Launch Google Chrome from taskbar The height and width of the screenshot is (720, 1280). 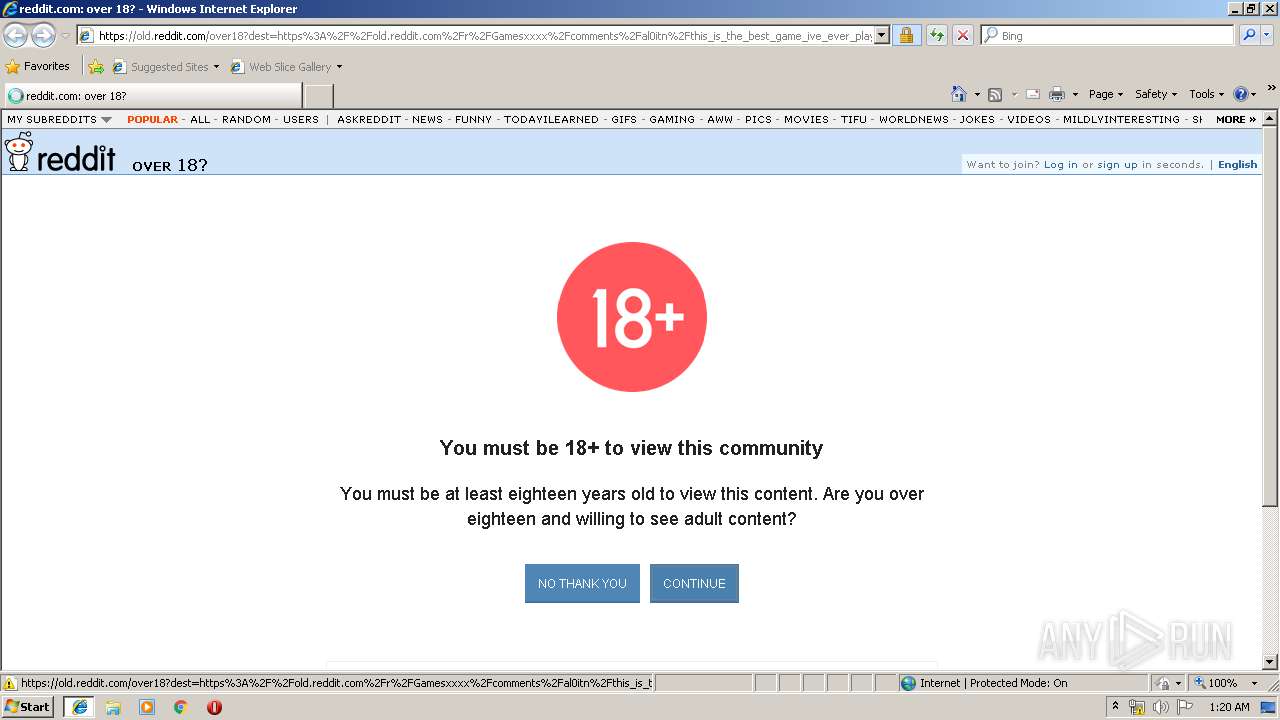click(181, 707)
